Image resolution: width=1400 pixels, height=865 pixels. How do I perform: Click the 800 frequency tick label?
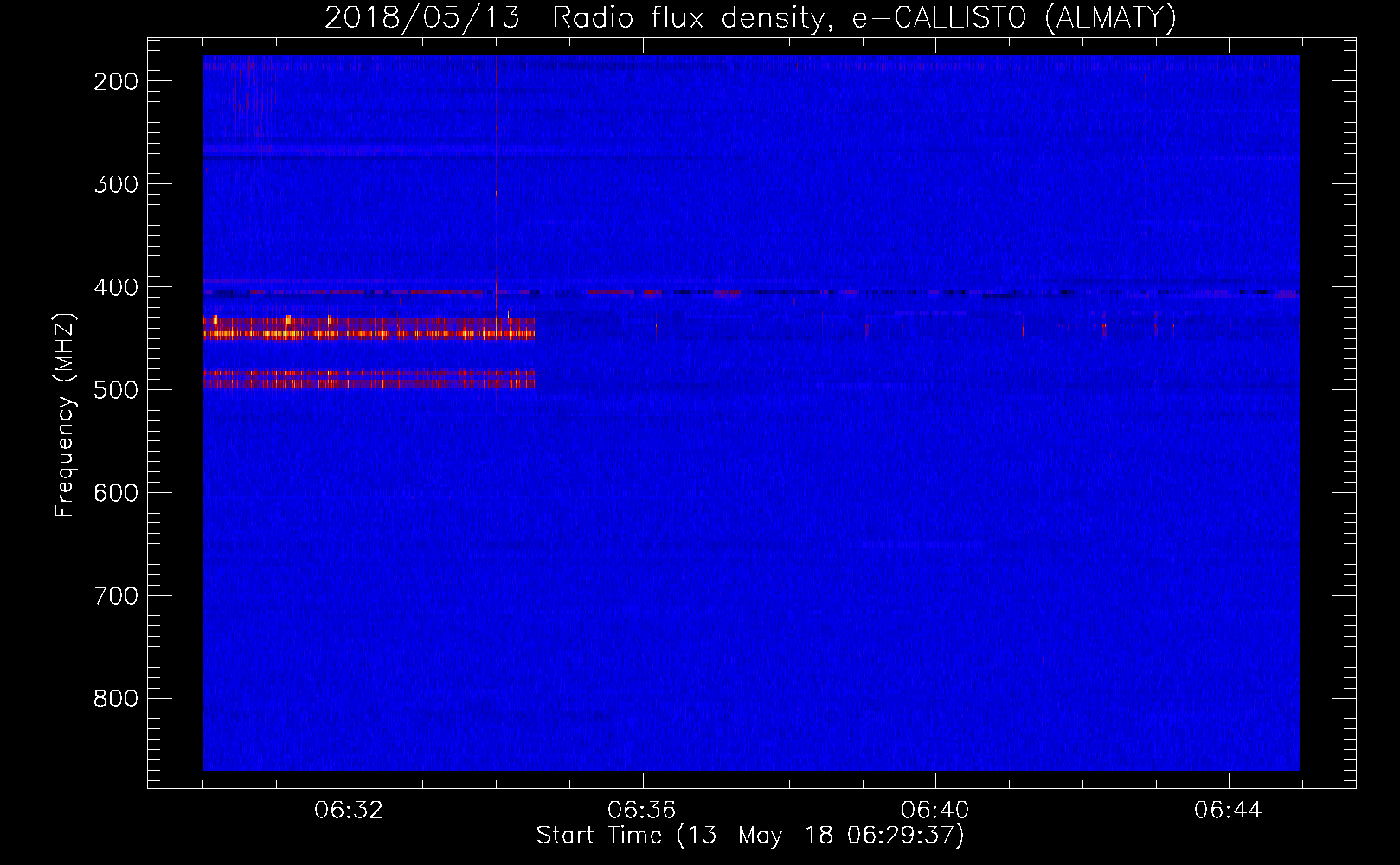[x=116, y=699]
